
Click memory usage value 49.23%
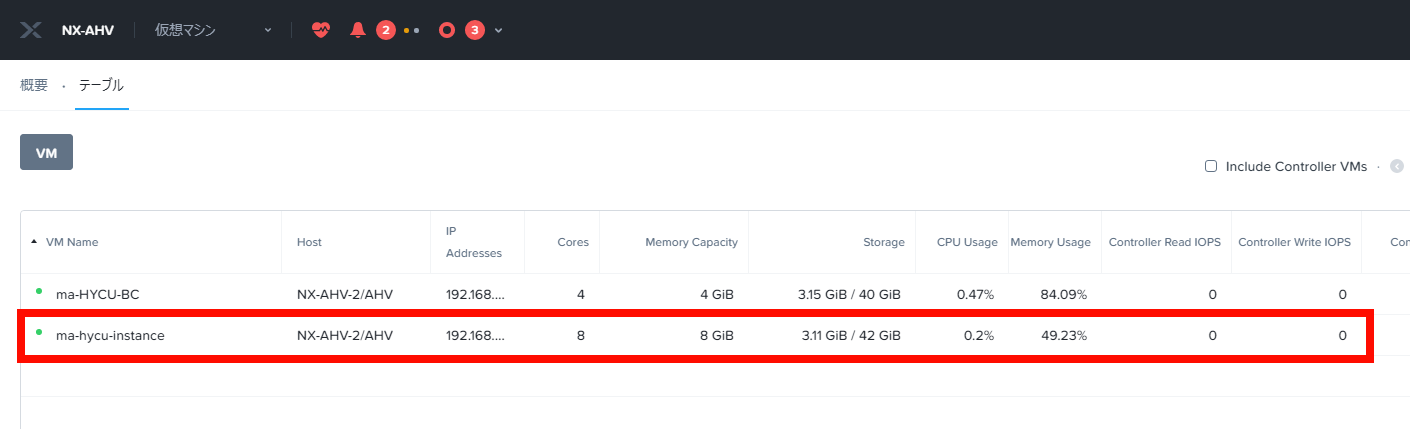pyautogui.click(x=1064, y=336)
